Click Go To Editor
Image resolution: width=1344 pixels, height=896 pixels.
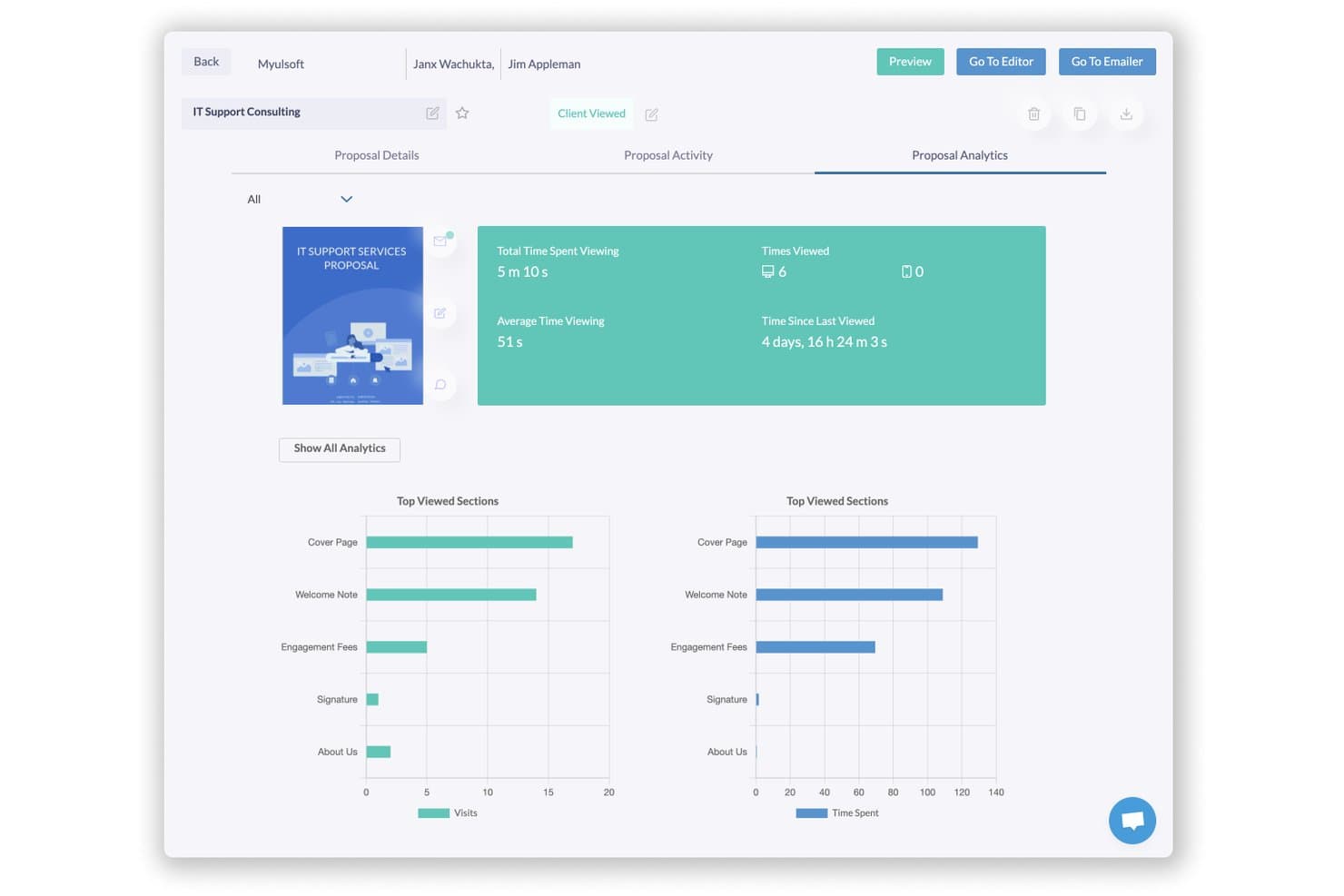pos(1001,62)
